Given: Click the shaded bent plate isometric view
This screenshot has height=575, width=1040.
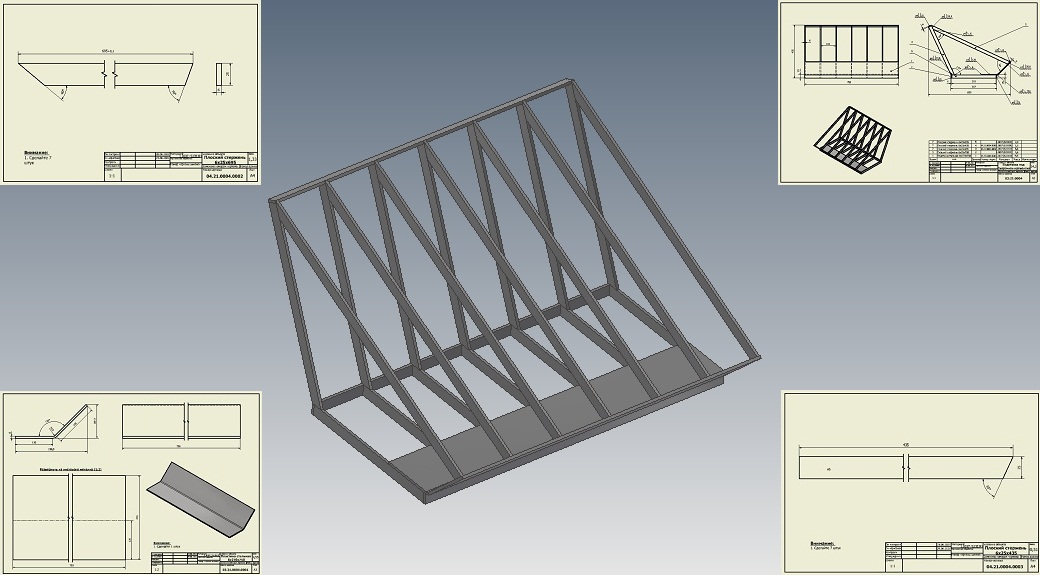Looking at the screenshot, I should click(x=200, y=499).
